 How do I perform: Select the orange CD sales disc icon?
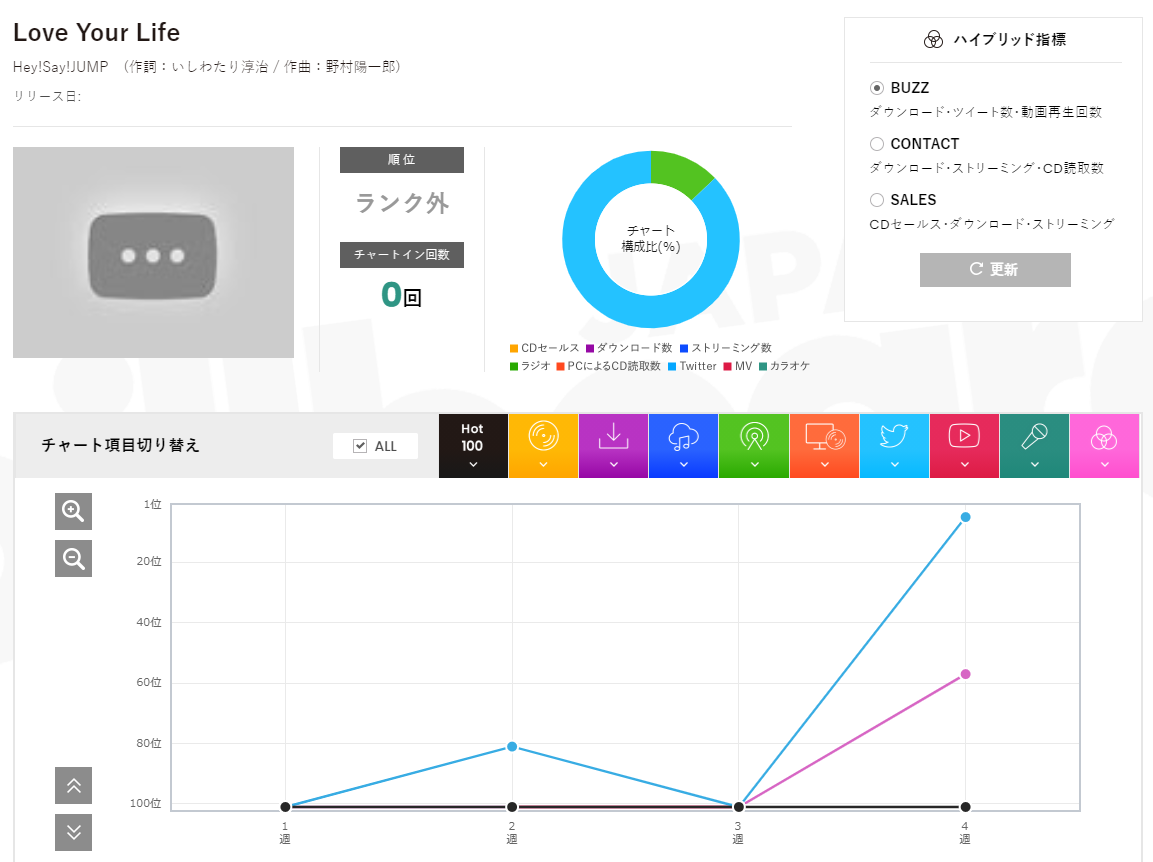click(x=543, y=436)
